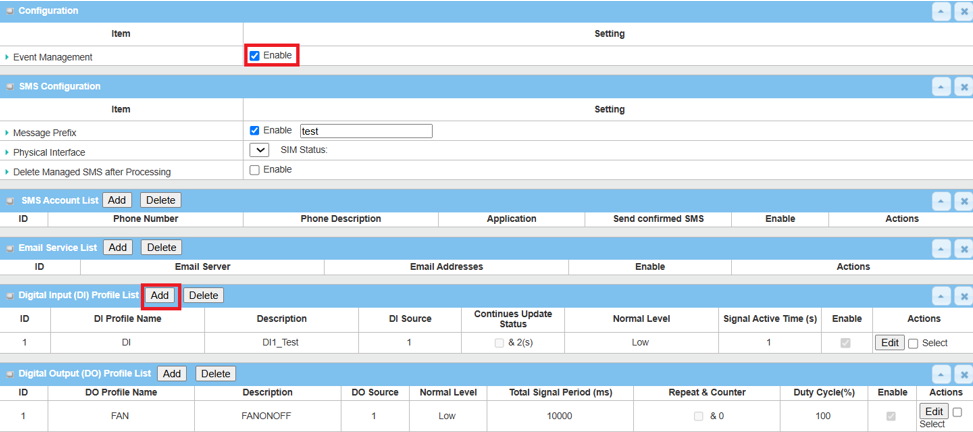The width and height of the screenshot is (973, 432).
Task: Edit the FAN digital output profile
Action: [x=934, y=412]
